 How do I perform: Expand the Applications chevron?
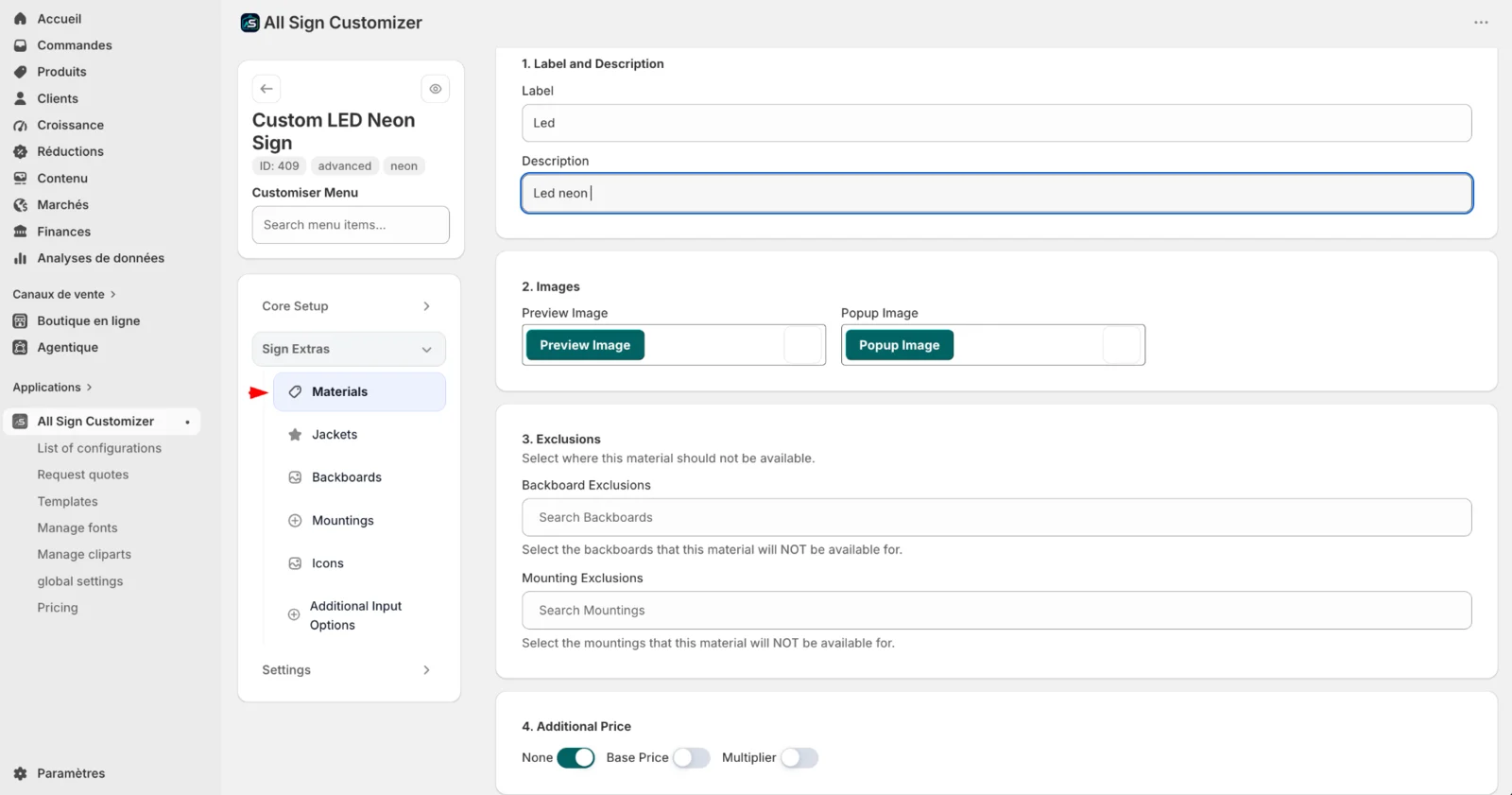tap(90, 388)
